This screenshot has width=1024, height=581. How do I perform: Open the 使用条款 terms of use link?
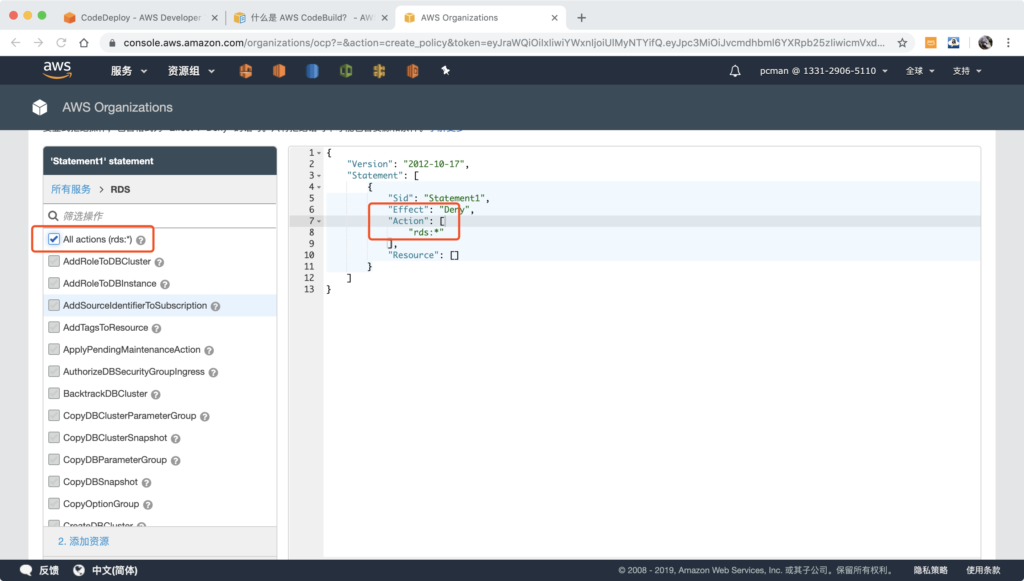[983, 570]
